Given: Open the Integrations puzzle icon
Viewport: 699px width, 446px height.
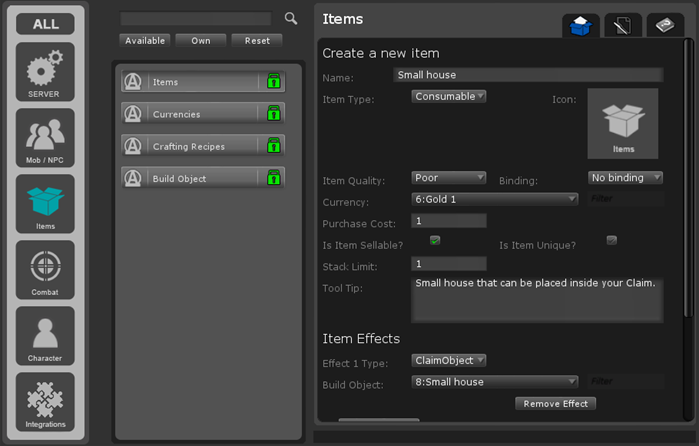Looking at the screenshot, I should pos(45,402).
